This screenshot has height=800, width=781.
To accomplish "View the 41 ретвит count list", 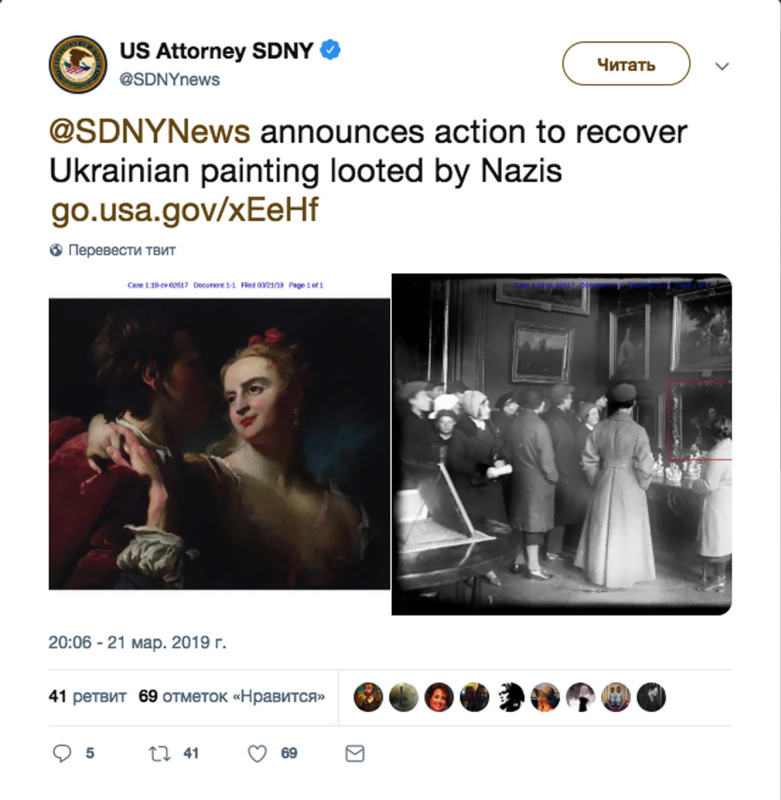I will click(87, 696).
